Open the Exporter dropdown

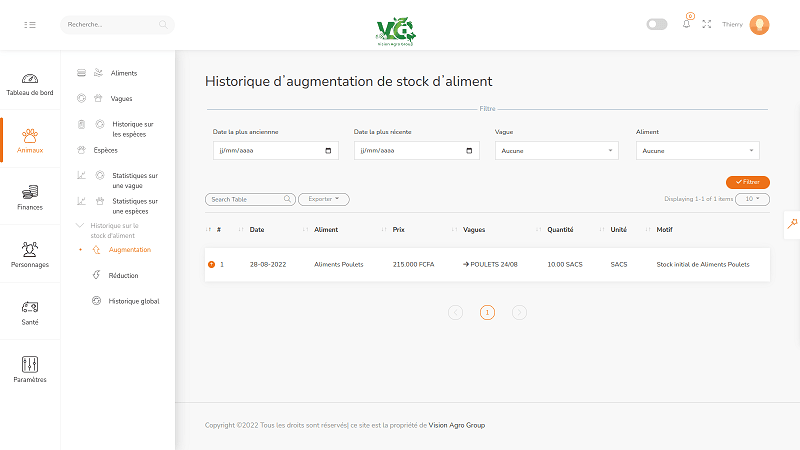[x=324, y=199]
